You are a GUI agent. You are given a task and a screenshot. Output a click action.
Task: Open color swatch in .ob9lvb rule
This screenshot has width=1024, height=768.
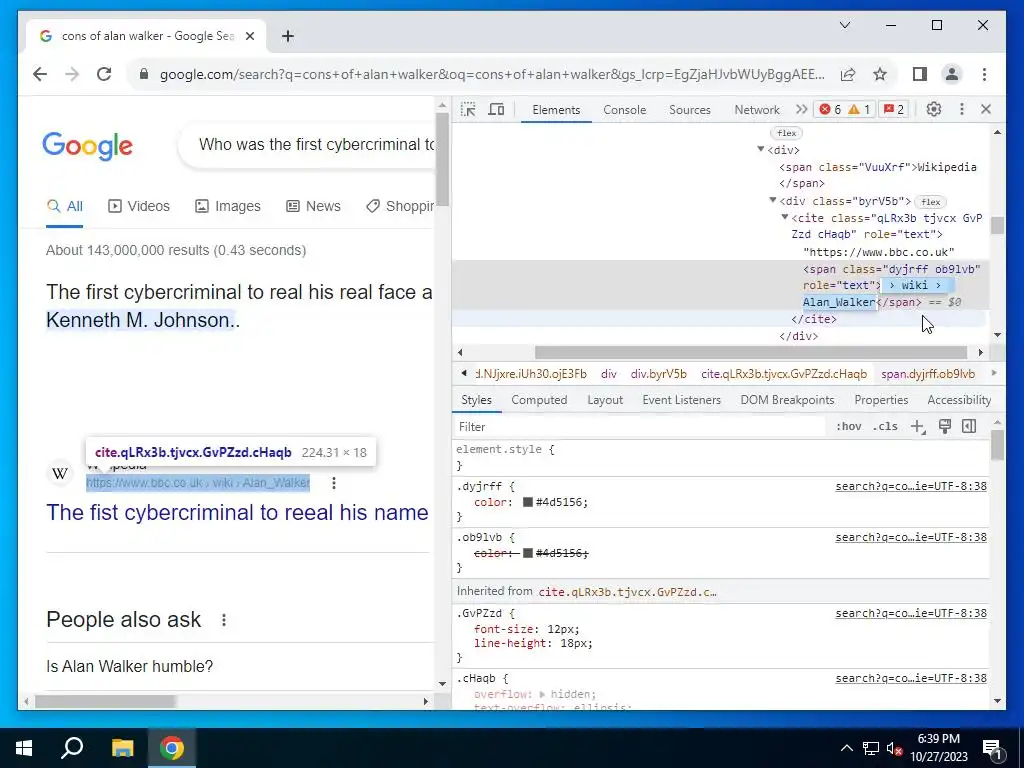coord(528,553)
